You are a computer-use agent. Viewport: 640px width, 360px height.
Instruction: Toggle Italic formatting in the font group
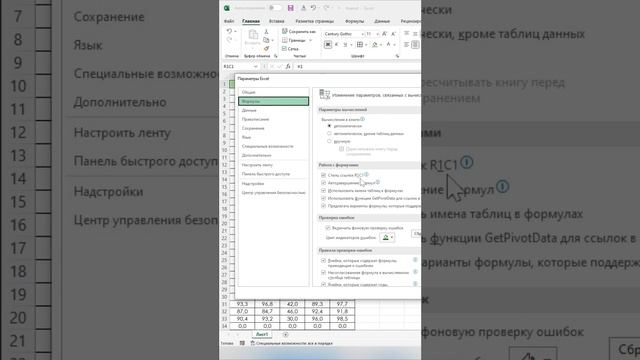[337, 45]
